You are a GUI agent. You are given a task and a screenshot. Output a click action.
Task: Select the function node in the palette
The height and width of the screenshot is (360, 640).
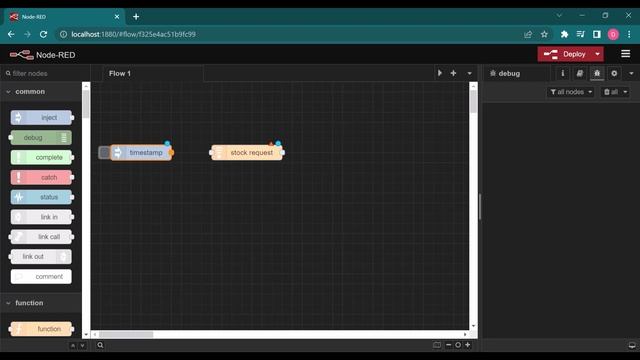click(41, 329)
